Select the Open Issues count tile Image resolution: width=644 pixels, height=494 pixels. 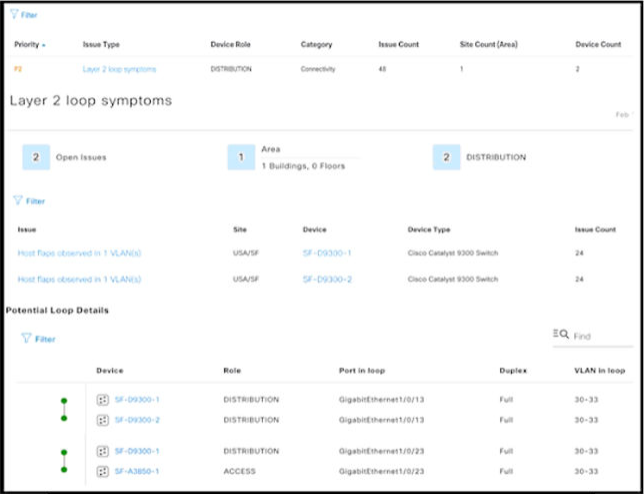tap(36, 157)
